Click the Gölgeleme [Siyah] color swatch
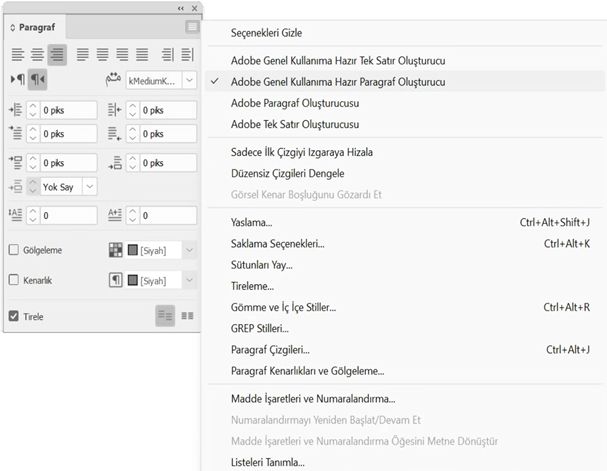Viewport: 607px width, 471px height. tap(133, 250)
